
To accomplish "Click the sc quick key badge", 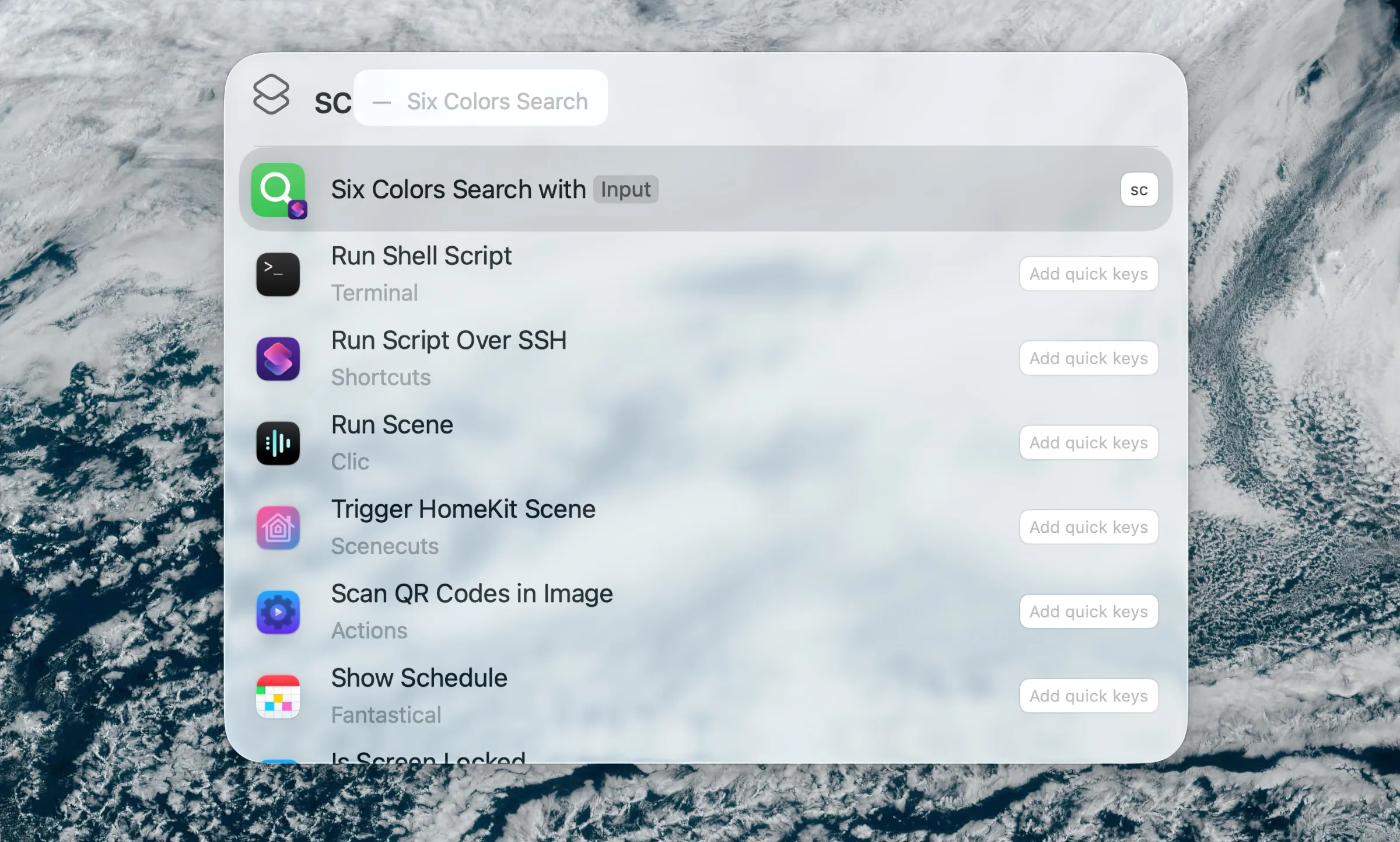I will (x=1139, y=189).
